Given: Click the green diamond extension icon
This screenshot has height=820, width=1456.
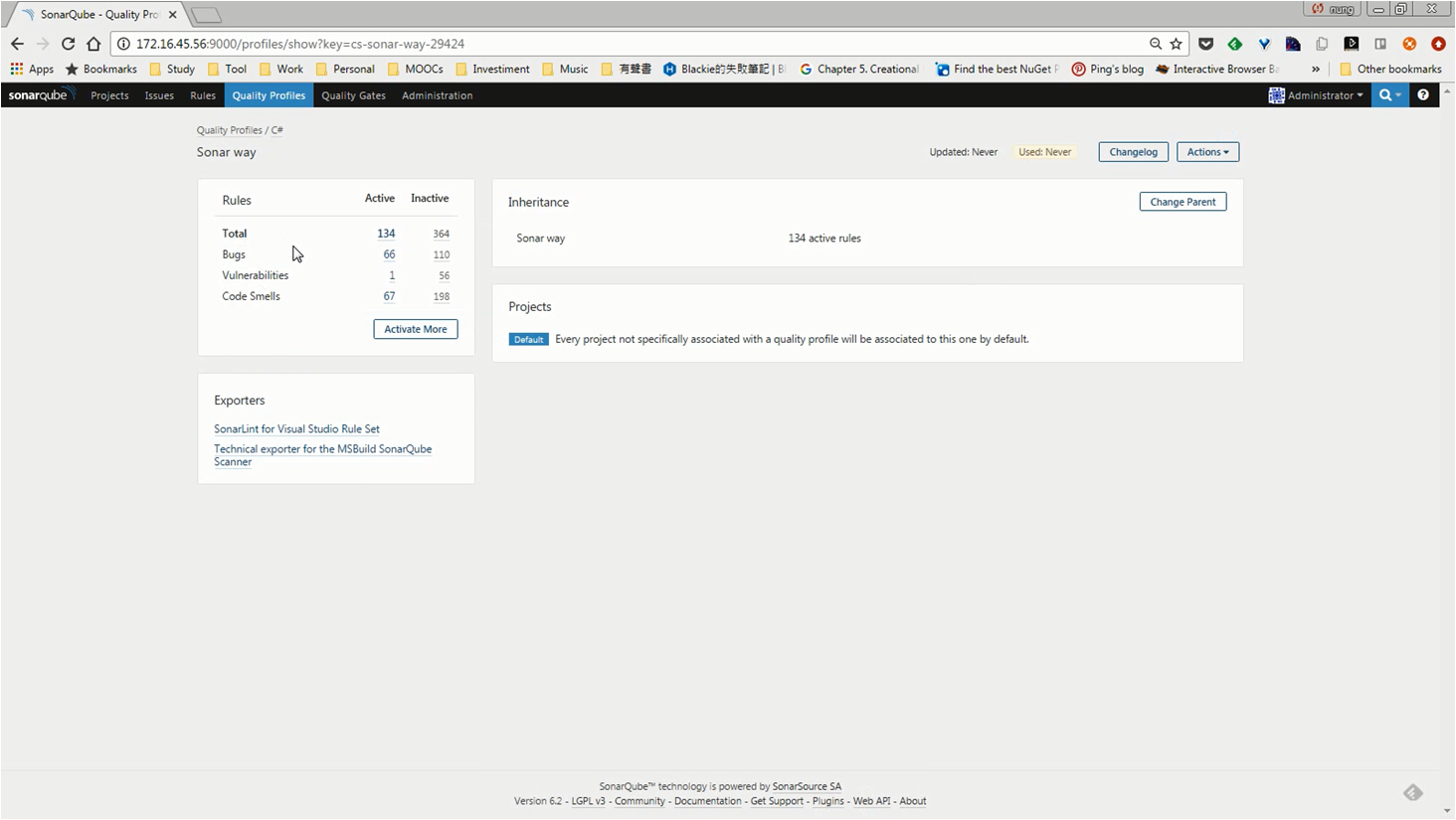Looking at the screenshot, I should coord(1234,44).
